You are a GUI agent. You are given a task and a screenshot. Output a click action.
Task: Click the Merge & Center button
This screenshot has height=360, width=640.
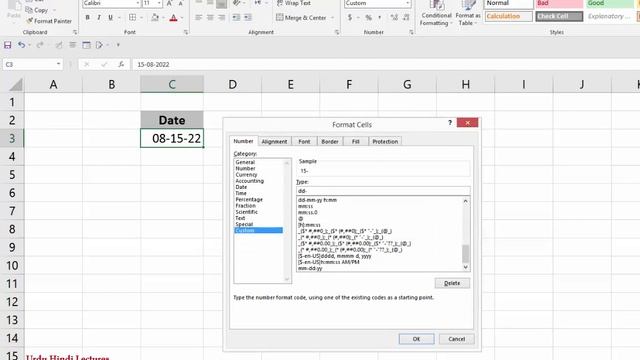tap(302, 18)
